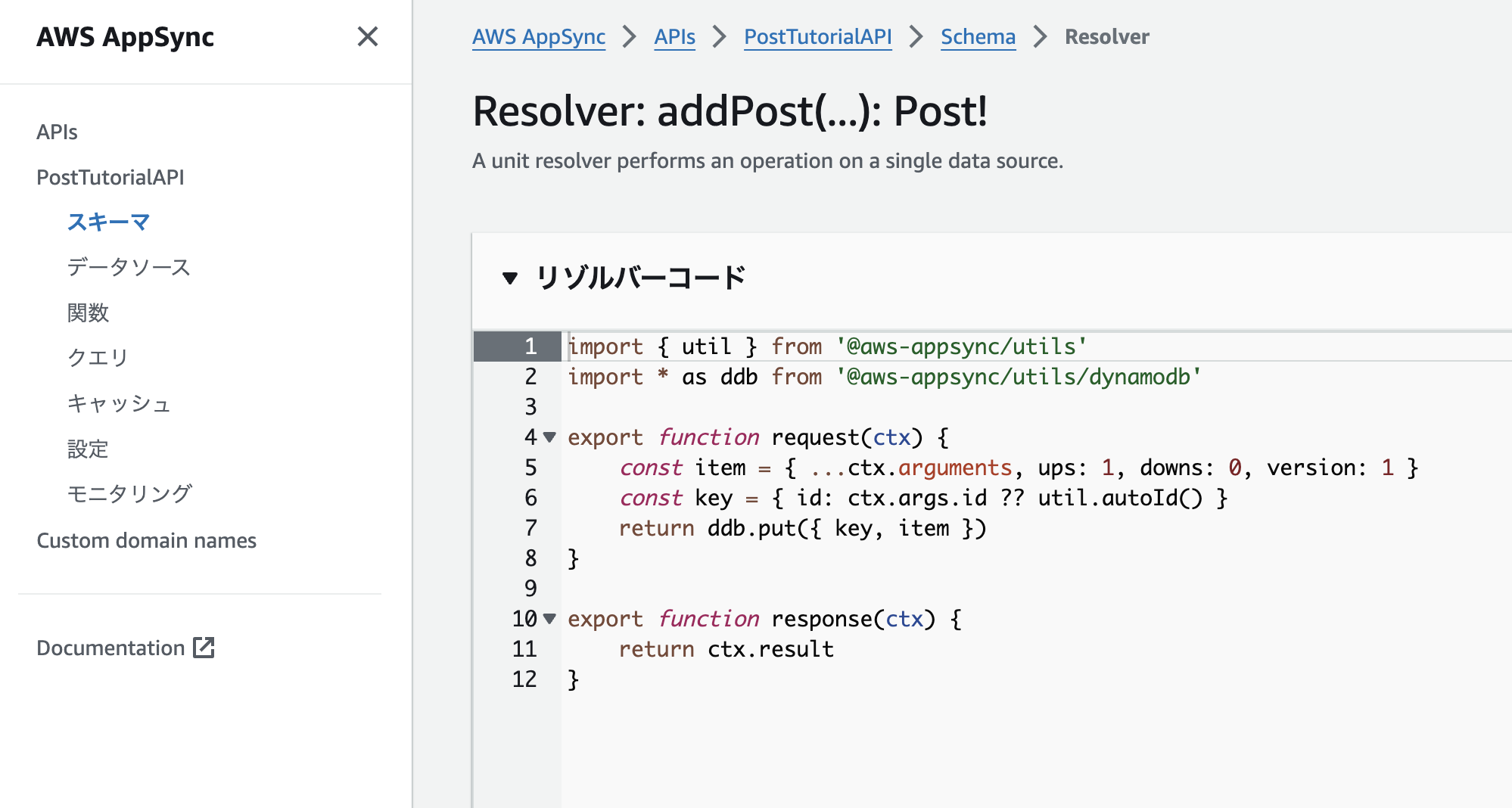The width and height of the screenshot is (1512, 808).
Task: Open PostTutorialAPI from the breadcrumb
Action: pyautogui.click(x=818, y=36)
